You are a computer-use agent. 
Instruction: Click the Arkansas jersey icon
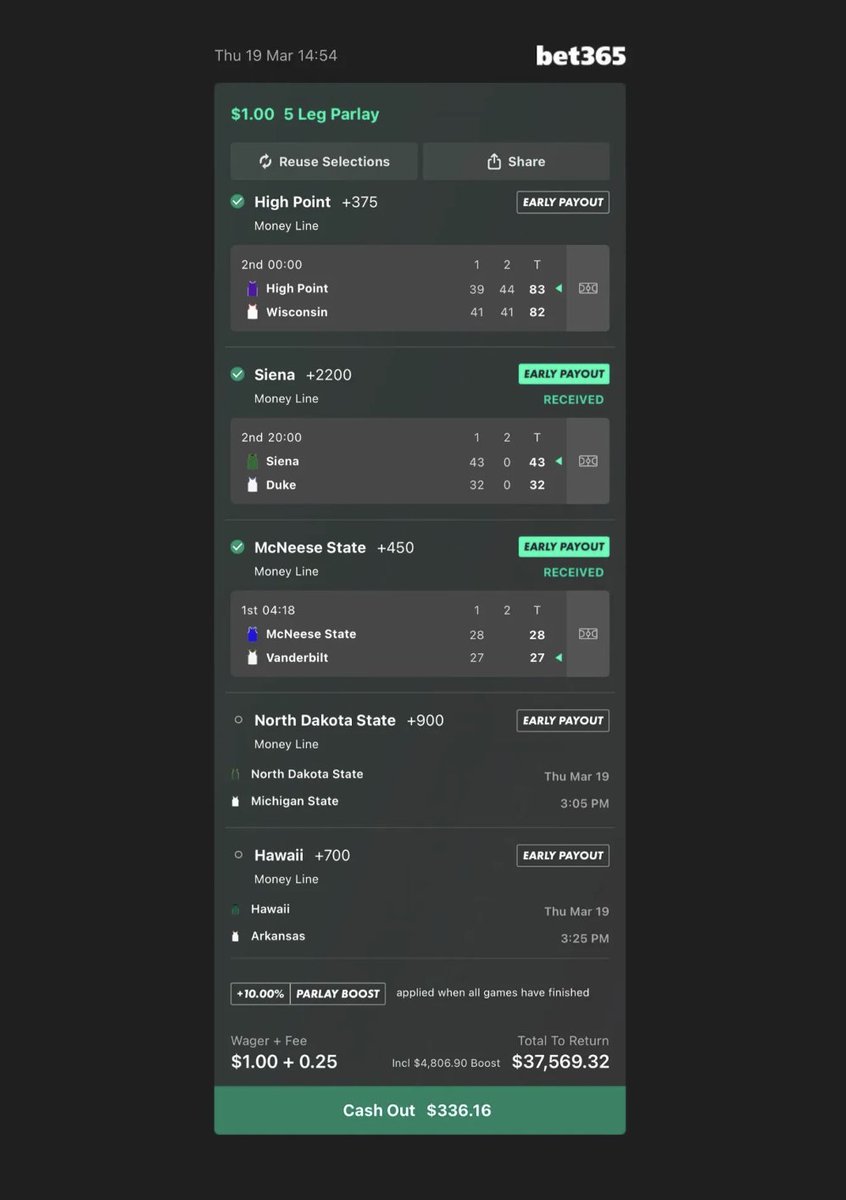pos(236,936)
